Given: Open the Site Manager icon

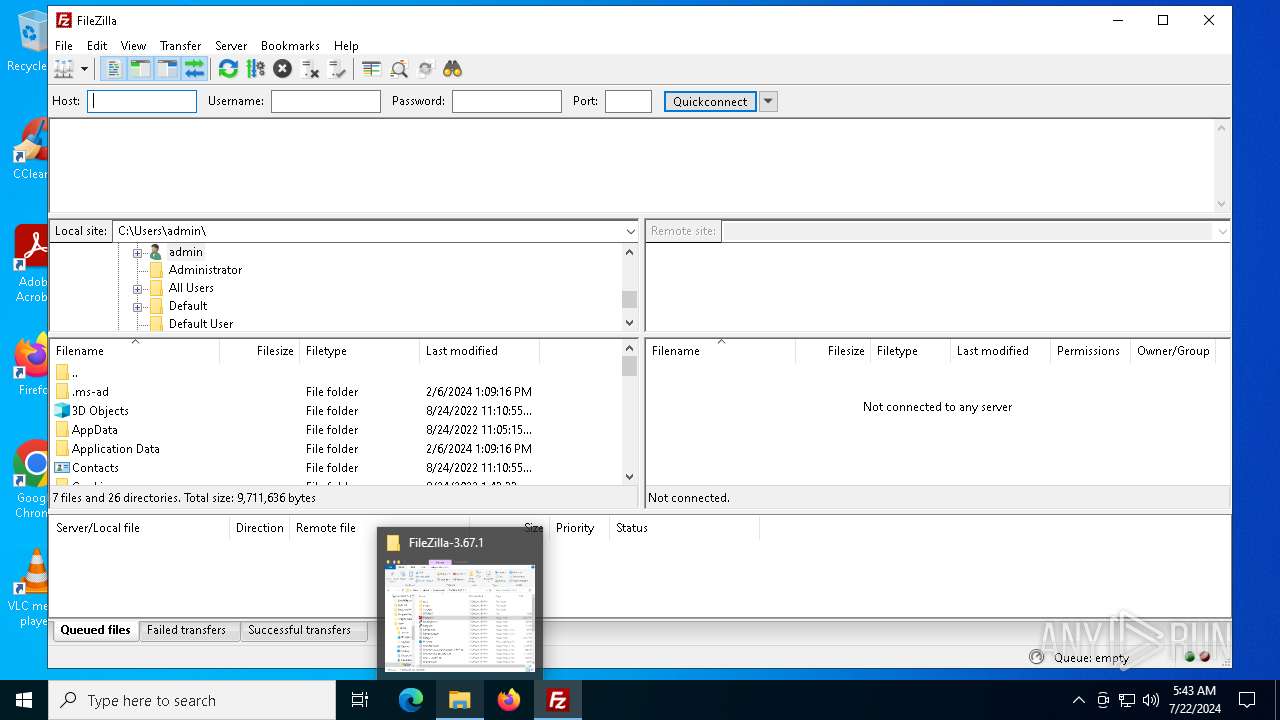Looking at the screenshot, I should [x=64, y=69].
